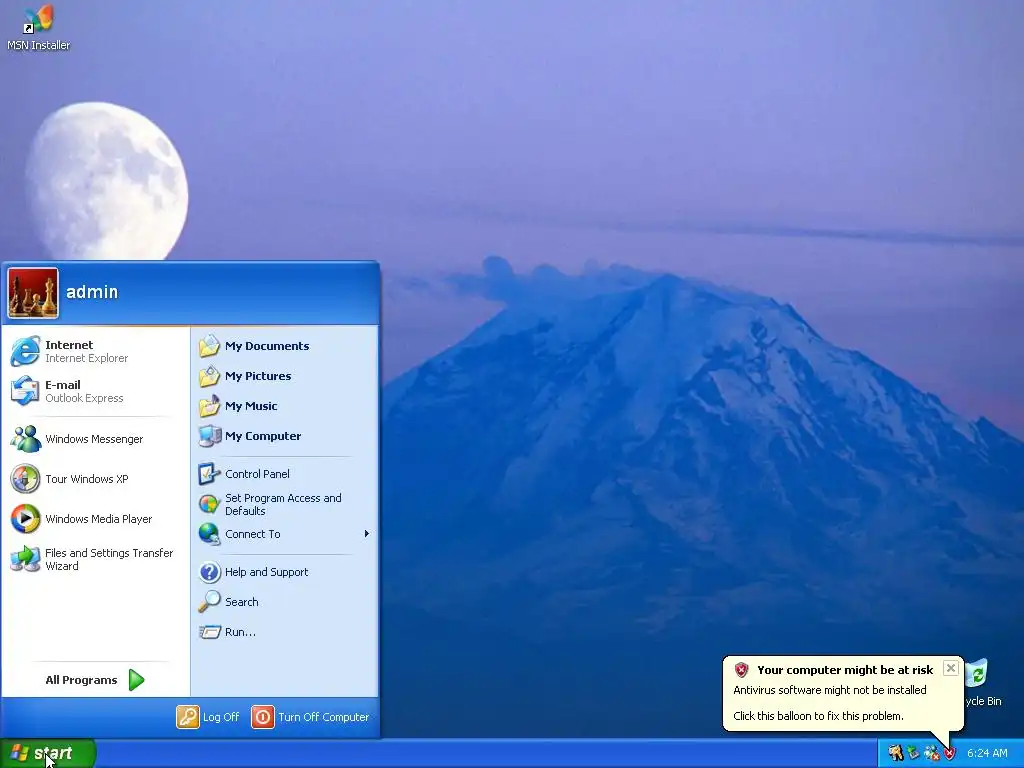Click 'Your computer might be at risk' balloon title
The height and width of the screenshot is (768, 1024).
(x=845, y=670)
